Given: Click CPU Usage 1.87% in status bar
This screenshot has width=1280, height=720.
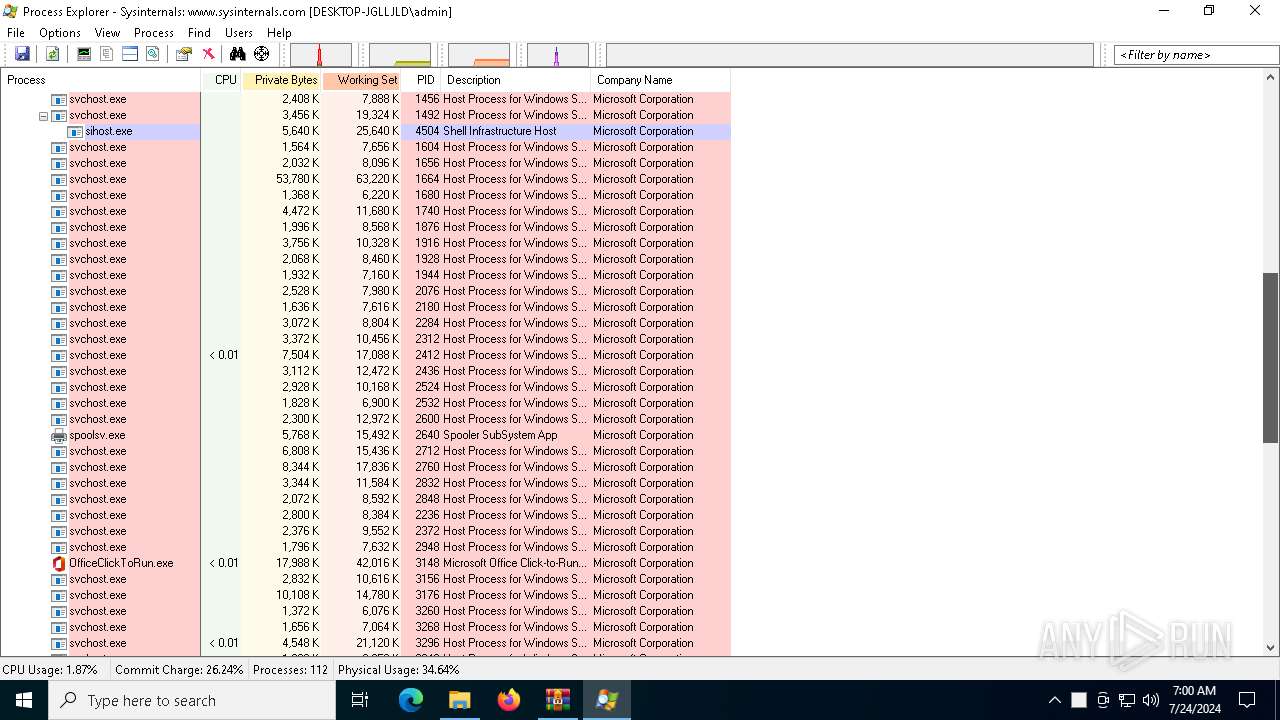Looking at the screenshot, I should click(x=50, y=670).
